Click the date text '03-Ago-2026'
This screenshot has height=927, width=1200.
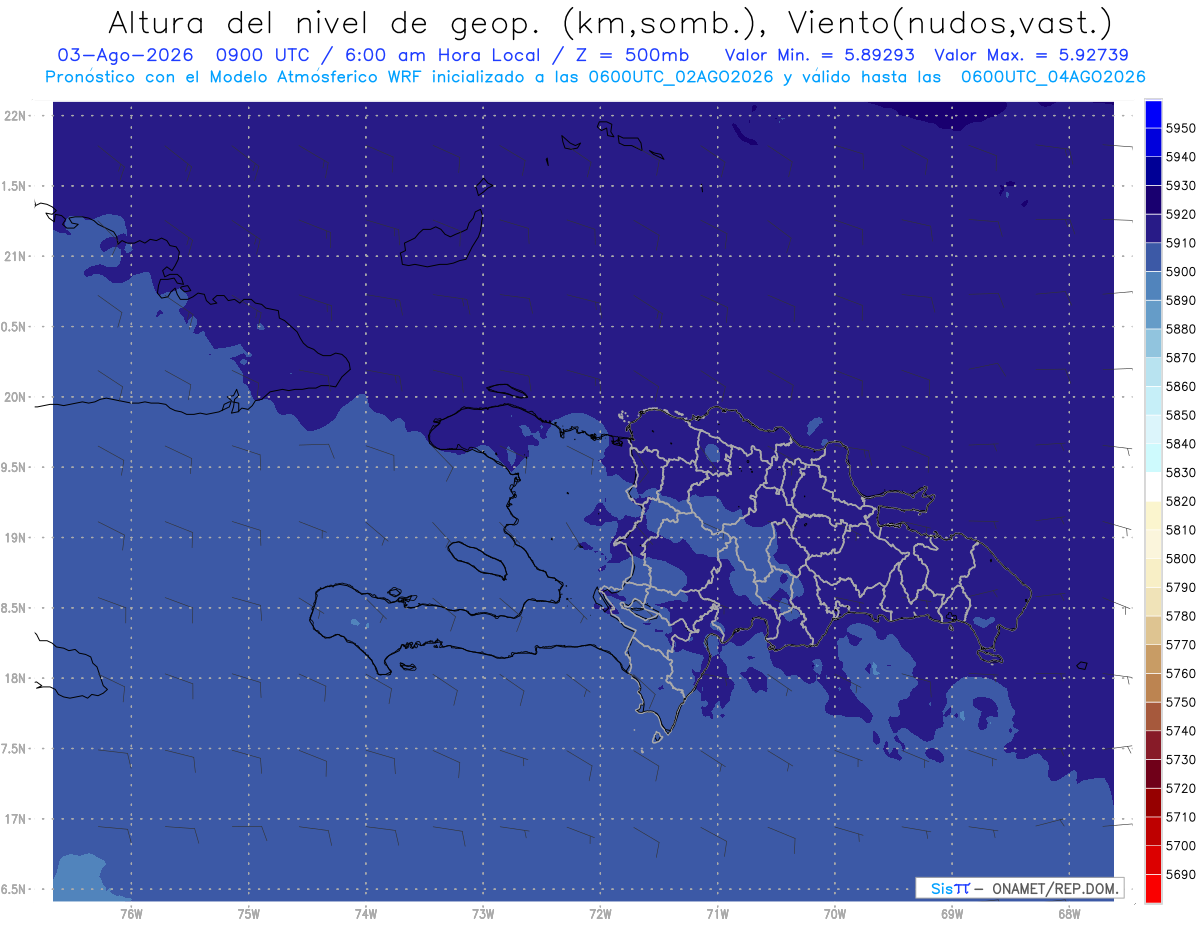pyautogui.click(x=126, y=55)
